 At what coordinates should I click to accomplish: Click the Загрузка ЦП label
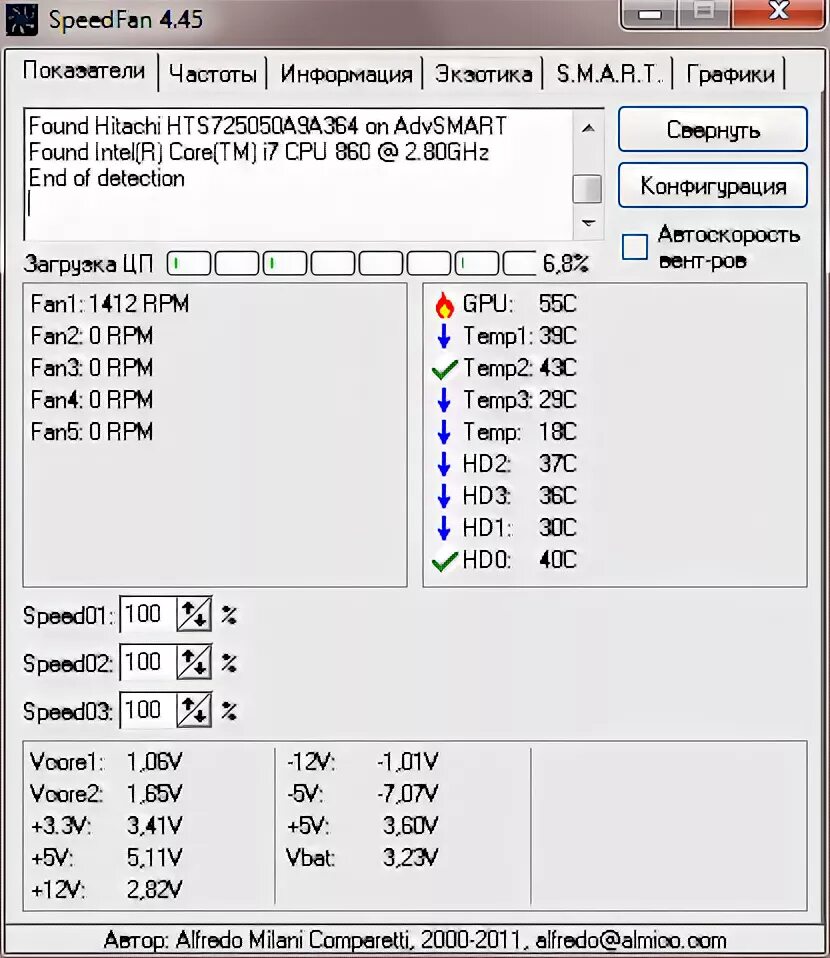(x=88, y=265)
